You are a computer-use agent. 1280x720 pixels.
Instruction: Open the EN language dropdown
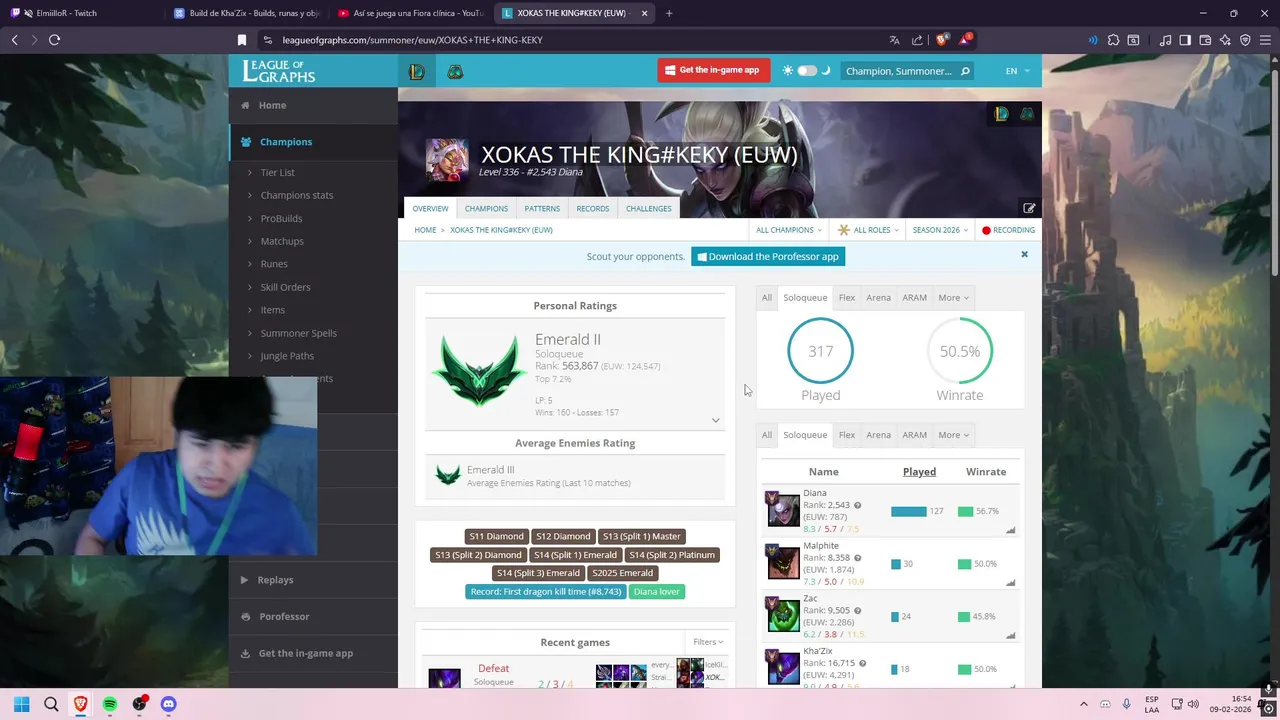[1016, 71]
